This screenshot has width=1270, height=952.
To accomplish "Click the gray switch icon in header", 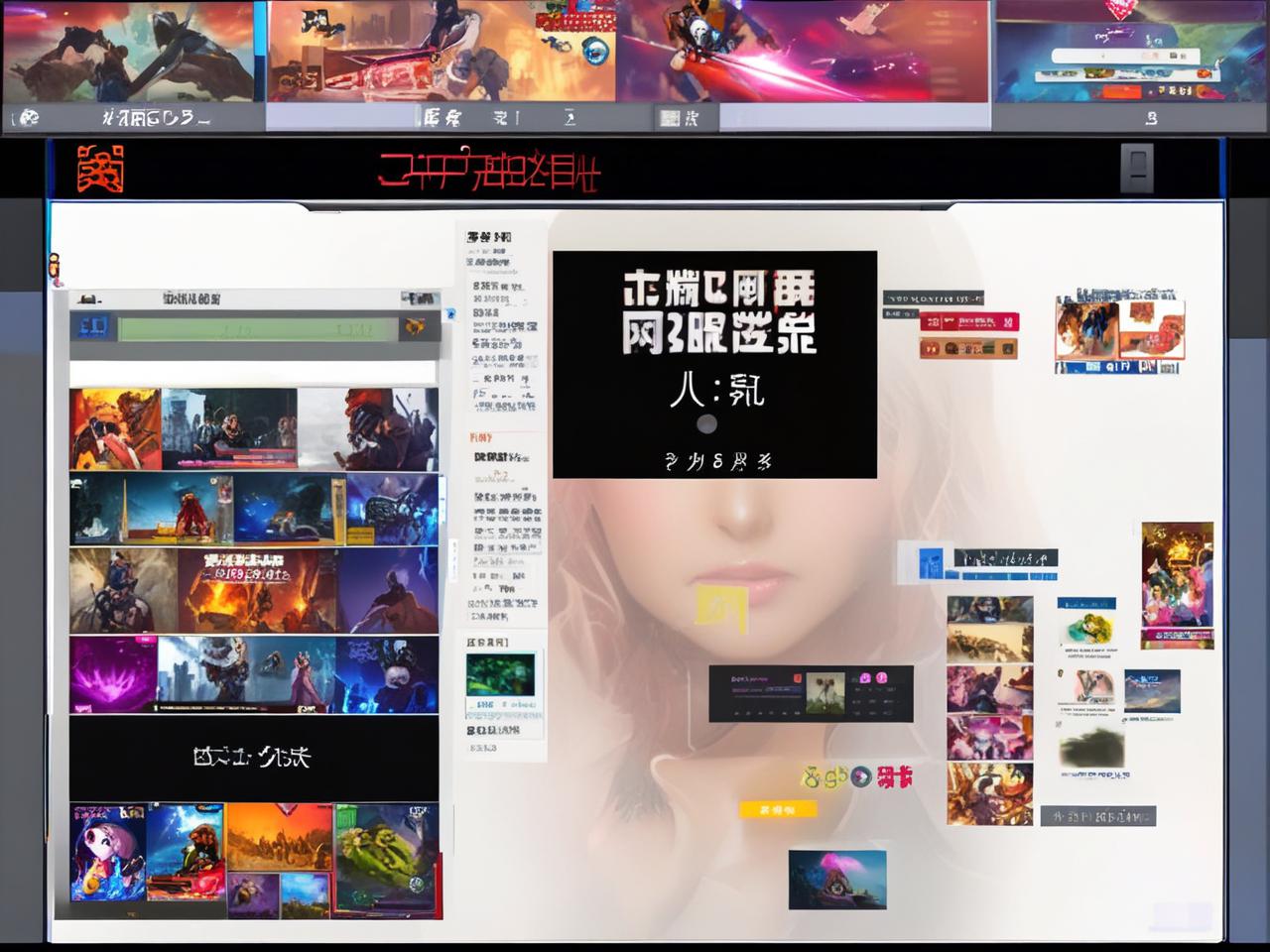I will [1136, 168].
